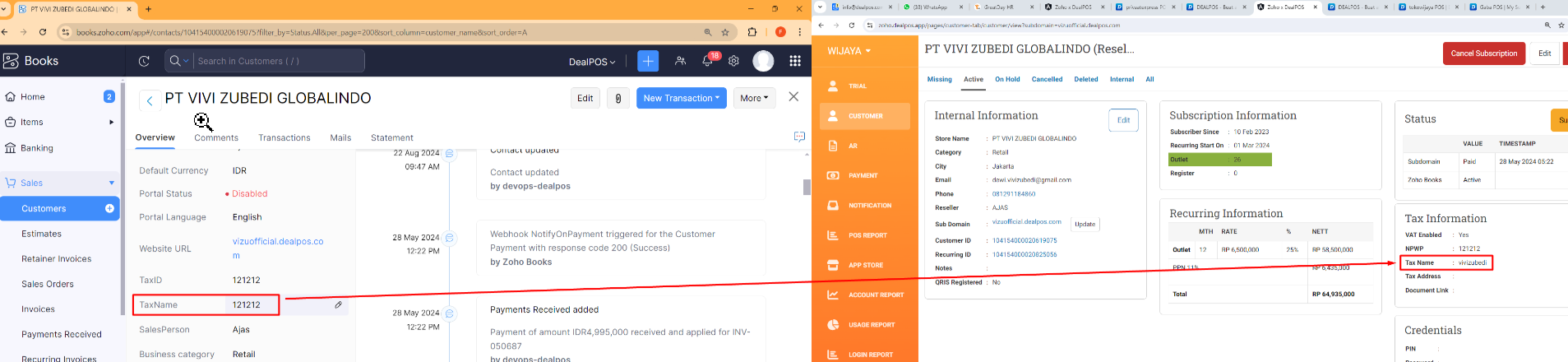1568x362 pixels.
Task: Open the New Transaction dropdown
Action: pos(681,98)
